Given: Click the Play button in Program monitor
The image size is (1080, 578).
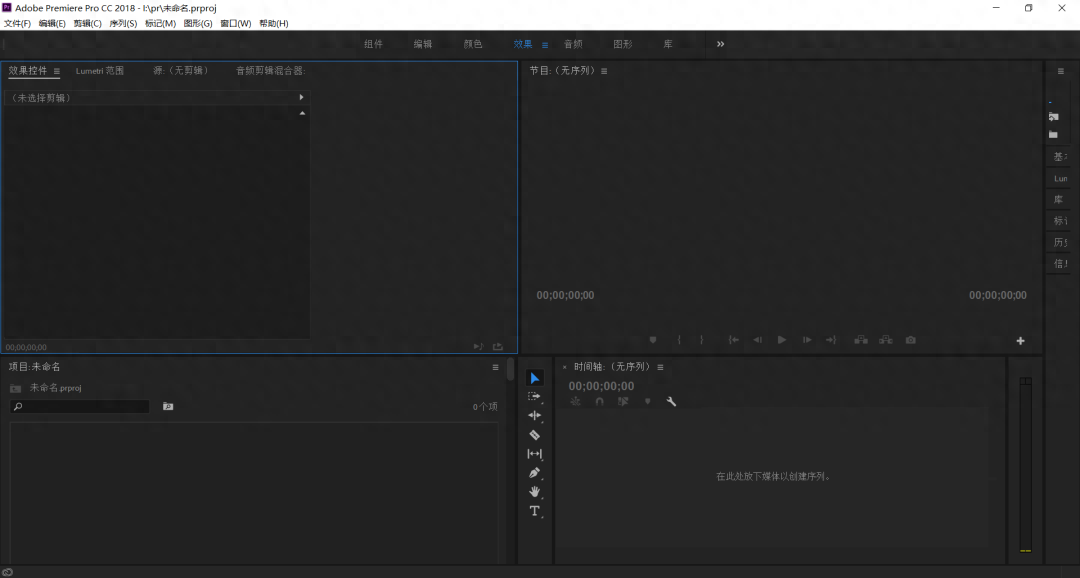Looking at the screenshot, I should coord(782,340).
